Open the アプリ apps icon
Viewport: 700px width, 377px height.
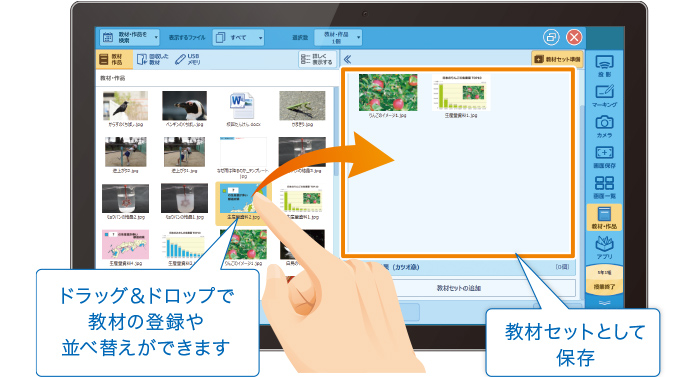click(x=604, y=248)
